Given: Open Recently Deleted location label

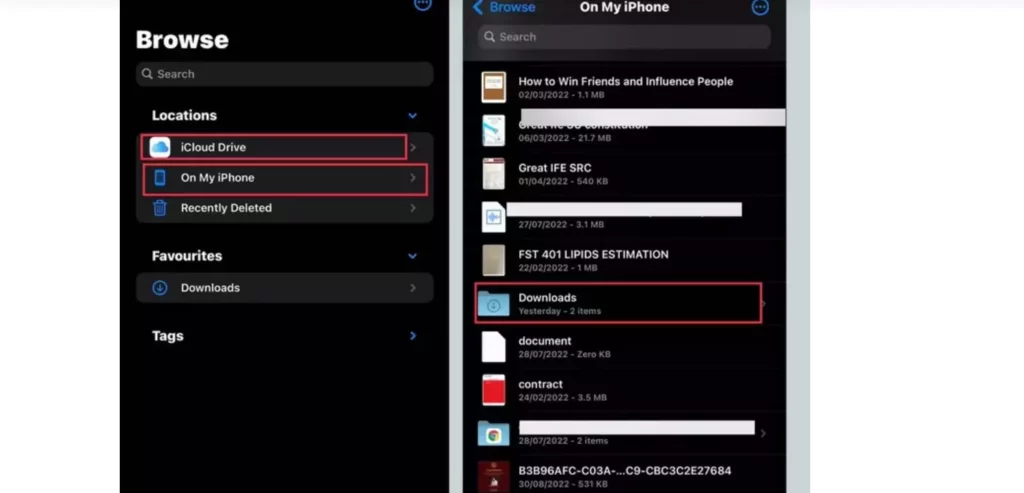Looking at the screenshot, I should (226, 208).
